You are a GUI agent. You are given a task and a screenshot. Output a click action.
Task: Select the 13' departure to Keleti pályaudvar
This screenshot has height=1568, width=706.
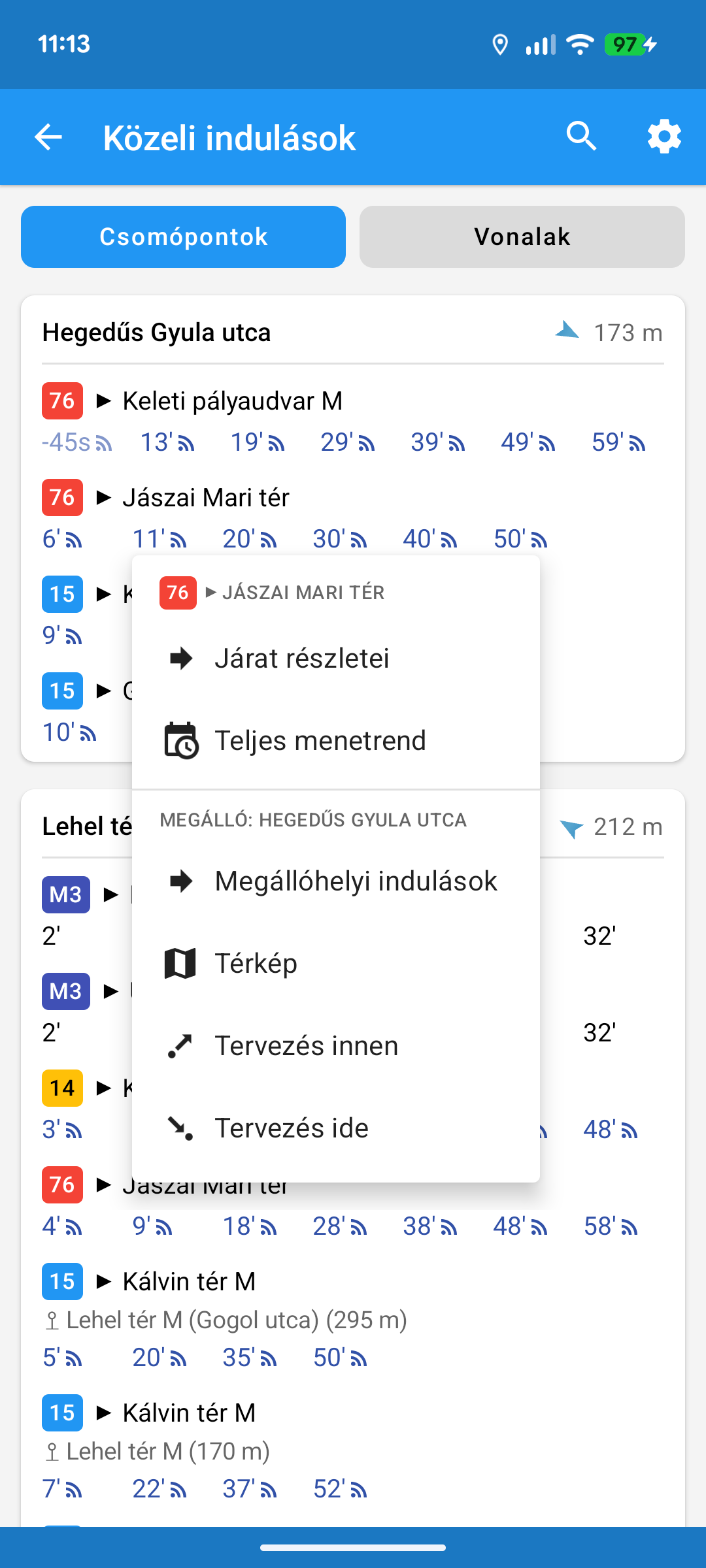(x=167, y=442)
